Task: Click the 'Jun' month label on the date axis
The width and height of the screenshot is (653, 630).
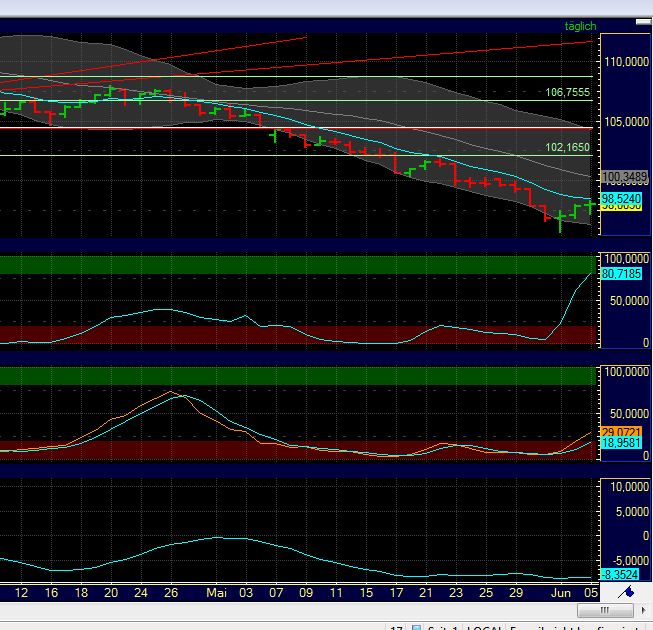Action: click(x=561, y=592)
